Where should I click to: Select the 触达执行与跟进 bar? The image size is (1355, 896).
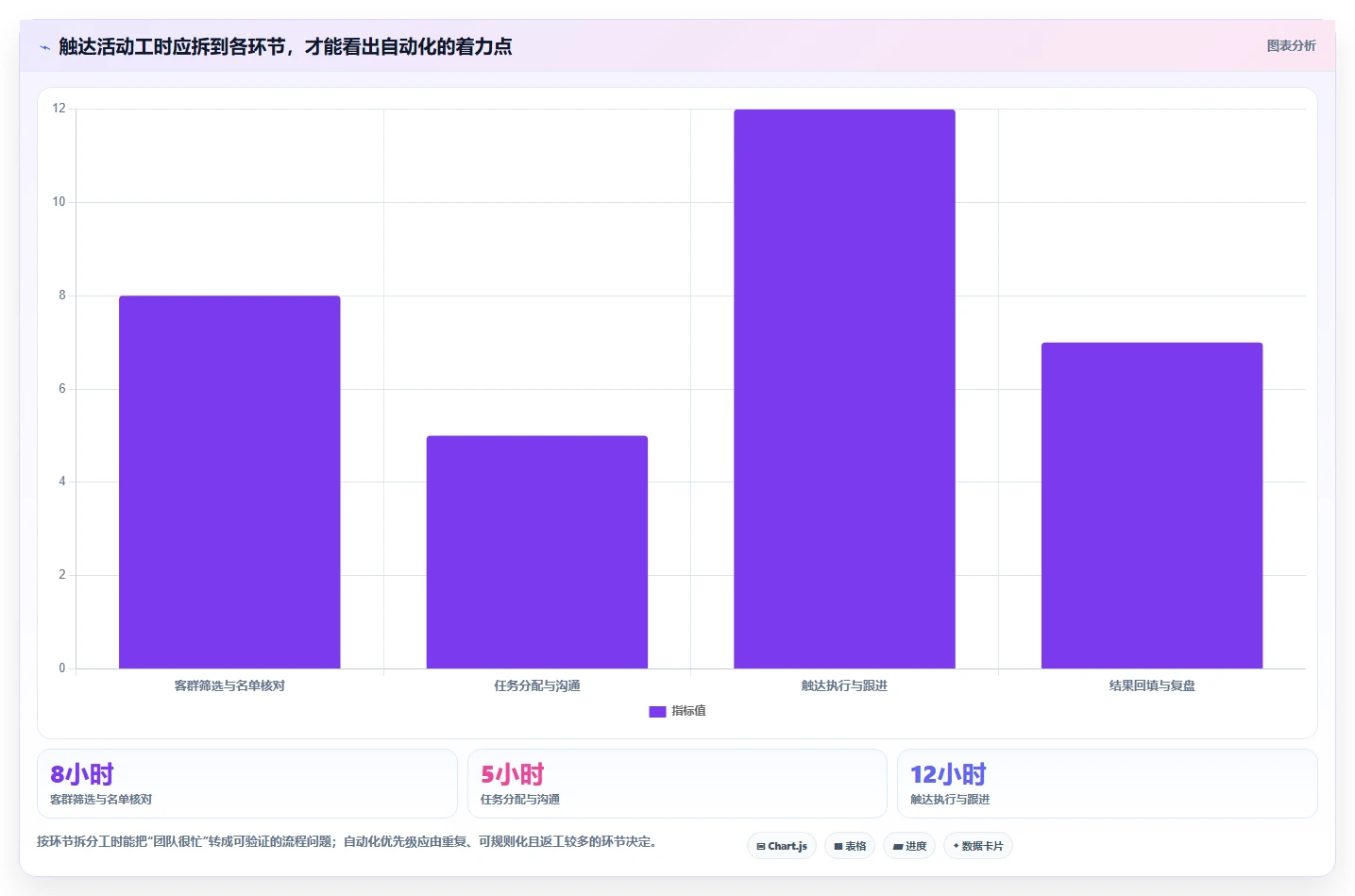844,389
